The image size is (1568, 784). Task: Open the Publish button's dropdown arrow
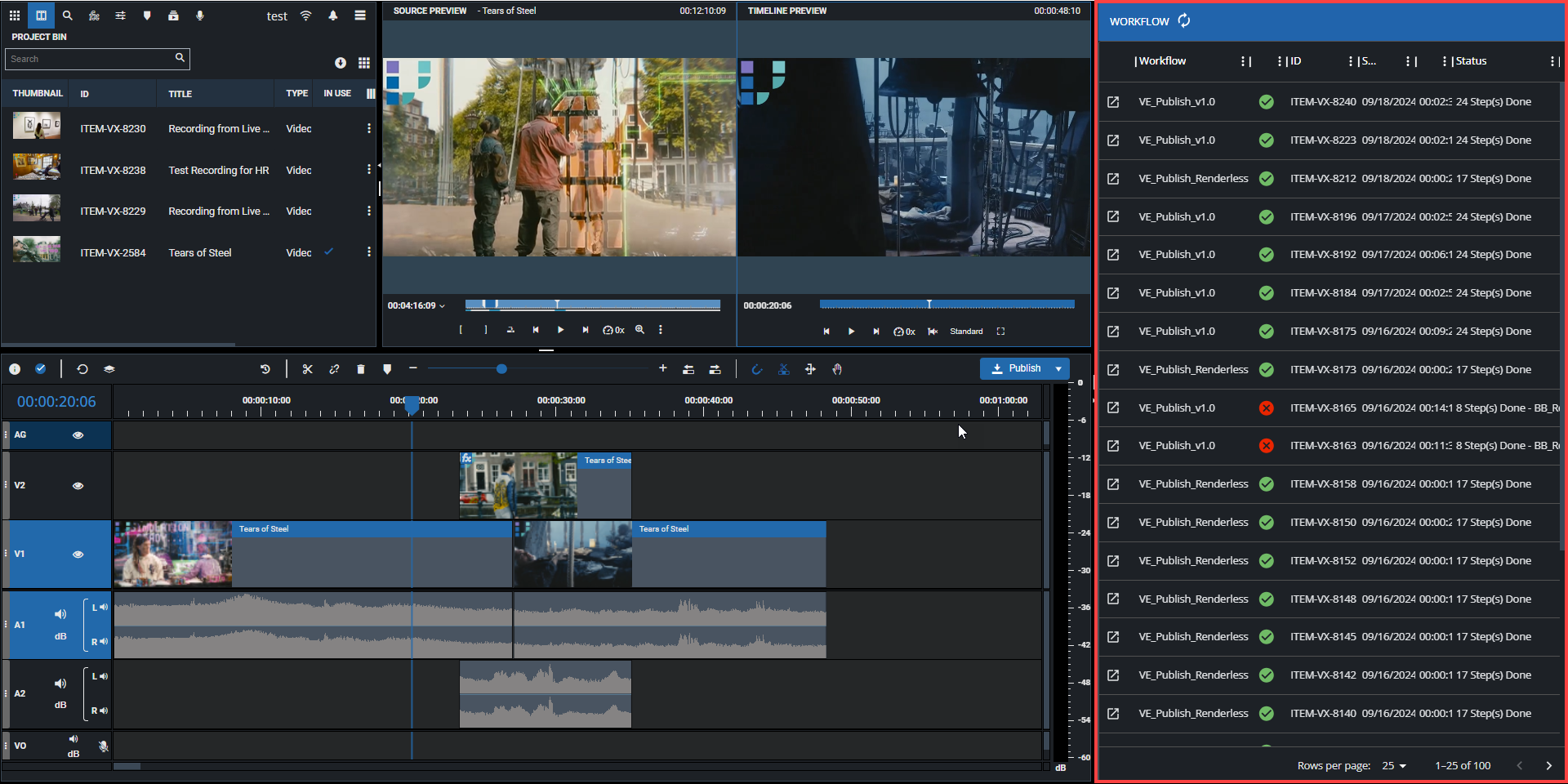click(1058, 368)
